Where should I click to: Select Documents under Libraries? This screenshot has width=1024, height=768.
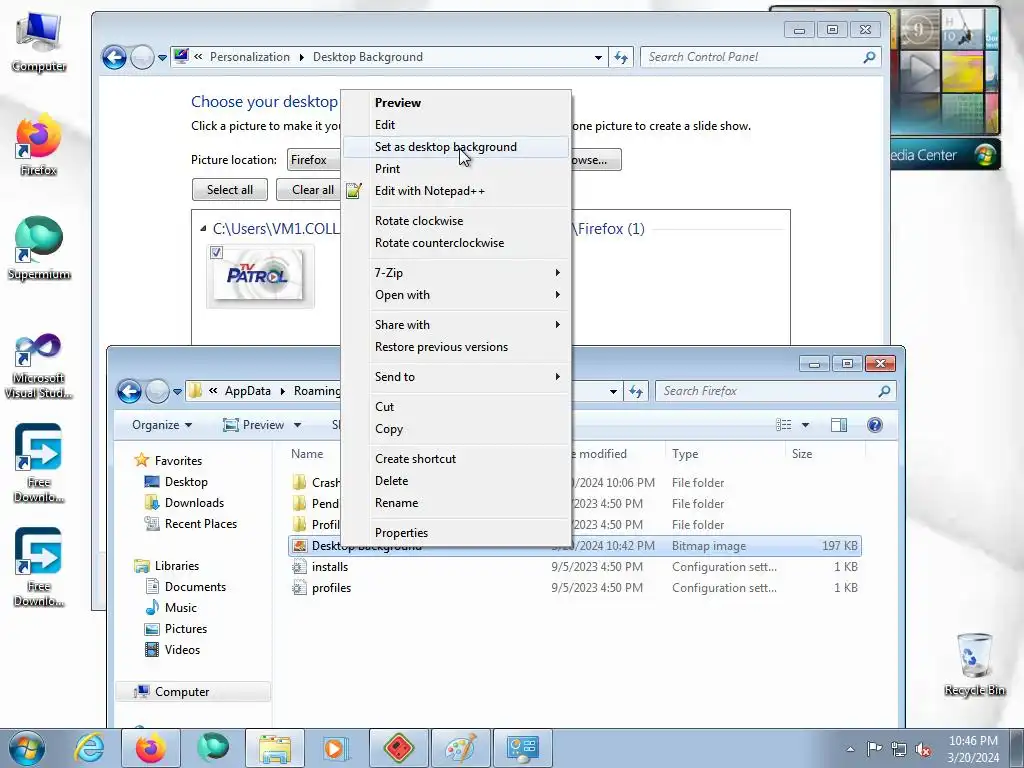pos(195,587)
